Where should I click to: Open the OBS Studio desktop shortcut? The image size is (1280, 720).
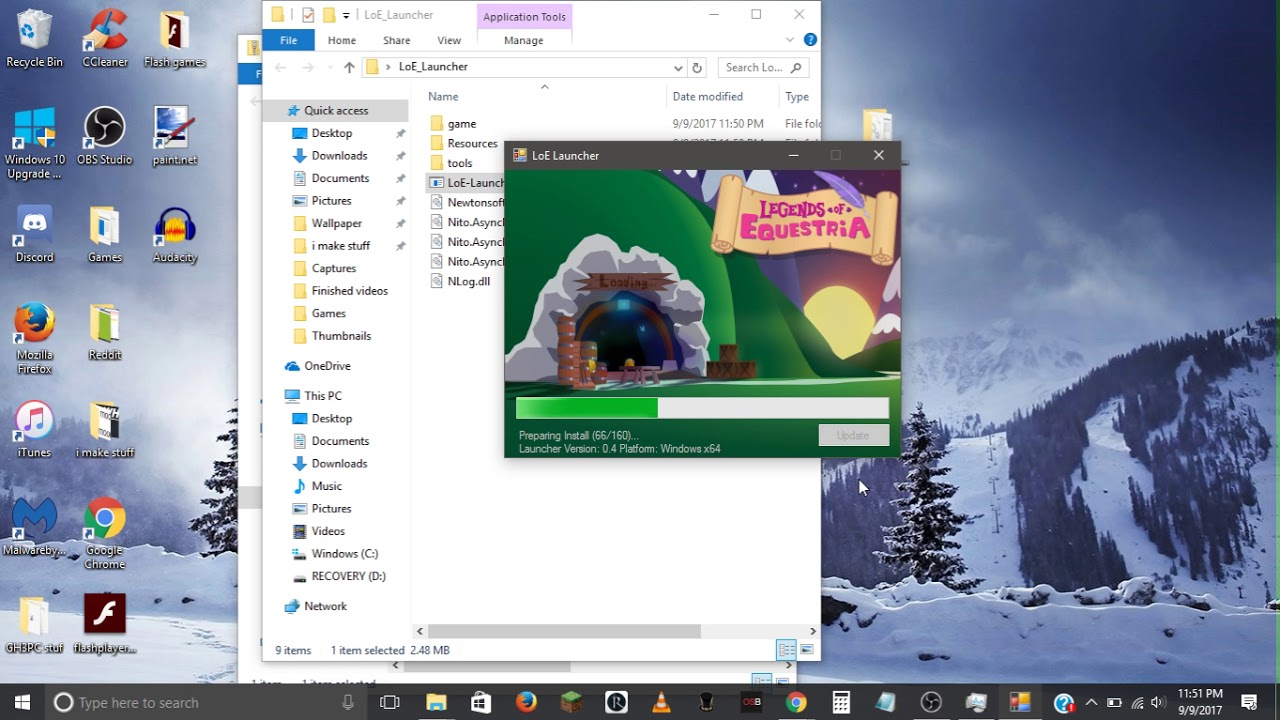(x=104, y=137)
